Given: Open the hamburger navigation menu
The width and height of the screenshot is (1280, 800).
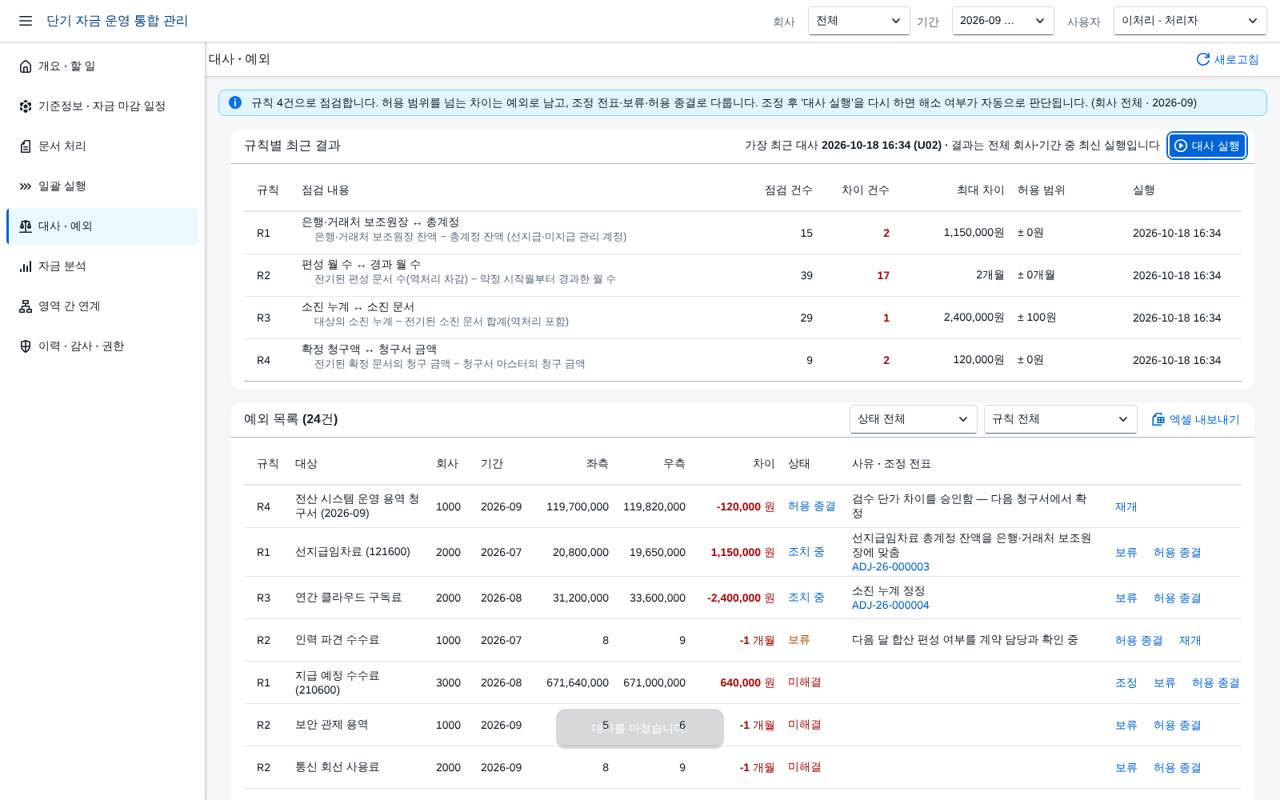Looking at the screenshot, I should coord(25,21).
